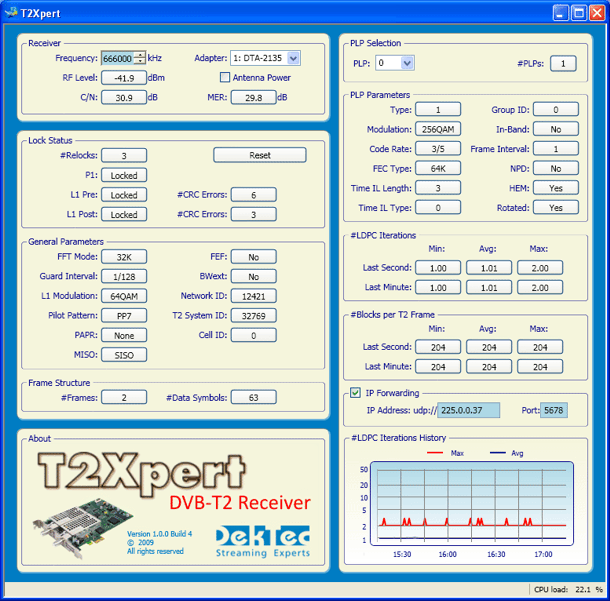Click LDPC Last Second Avg value 1.01
Image resolution: width=610 pixels, height=601 pixels.
tap(489, 268)
